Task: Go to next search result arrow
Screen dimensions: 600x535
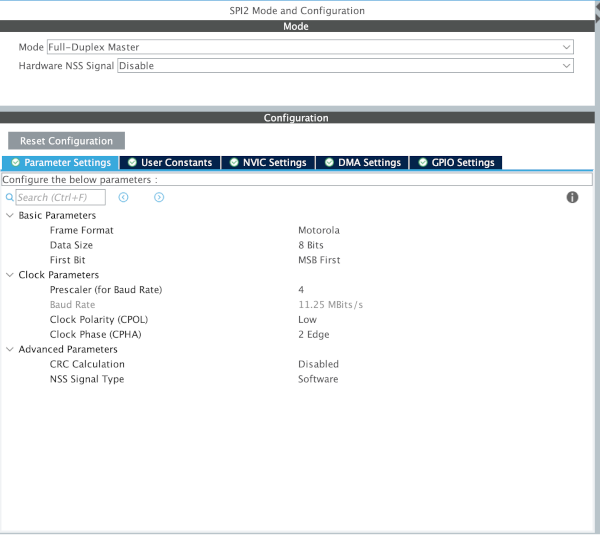Action: coord(159,198)
